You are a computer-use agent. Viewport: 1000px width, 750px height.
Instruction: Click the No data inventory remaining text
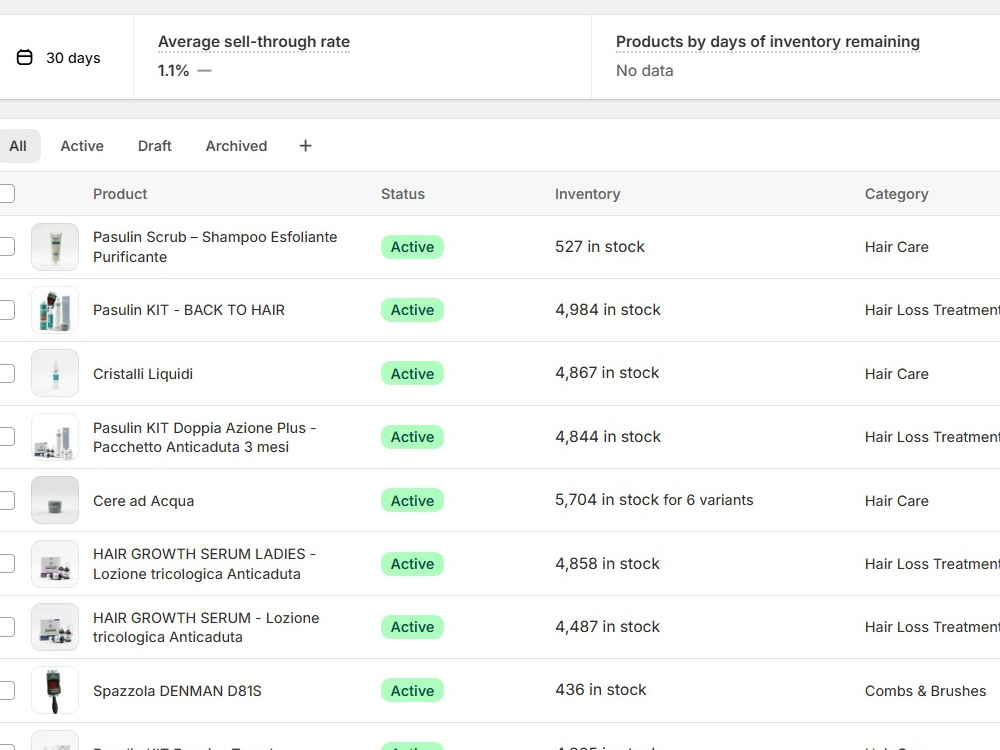click(x=645, y=71)
